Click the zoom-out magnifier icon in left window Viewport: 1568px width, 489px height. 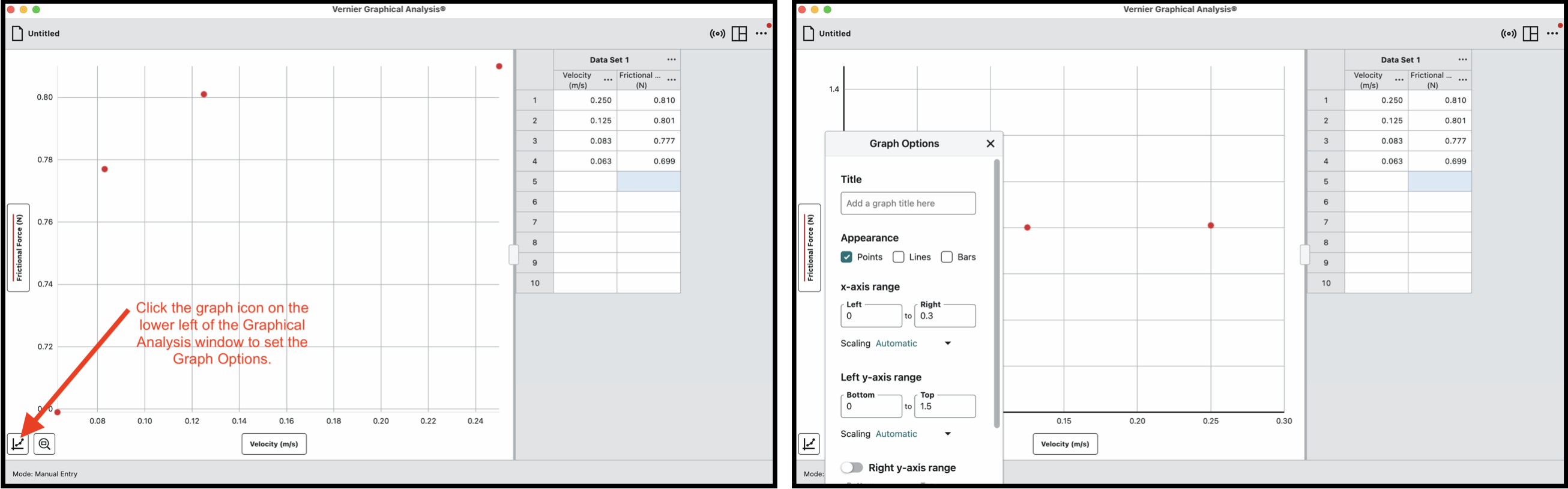click(44, 443)
